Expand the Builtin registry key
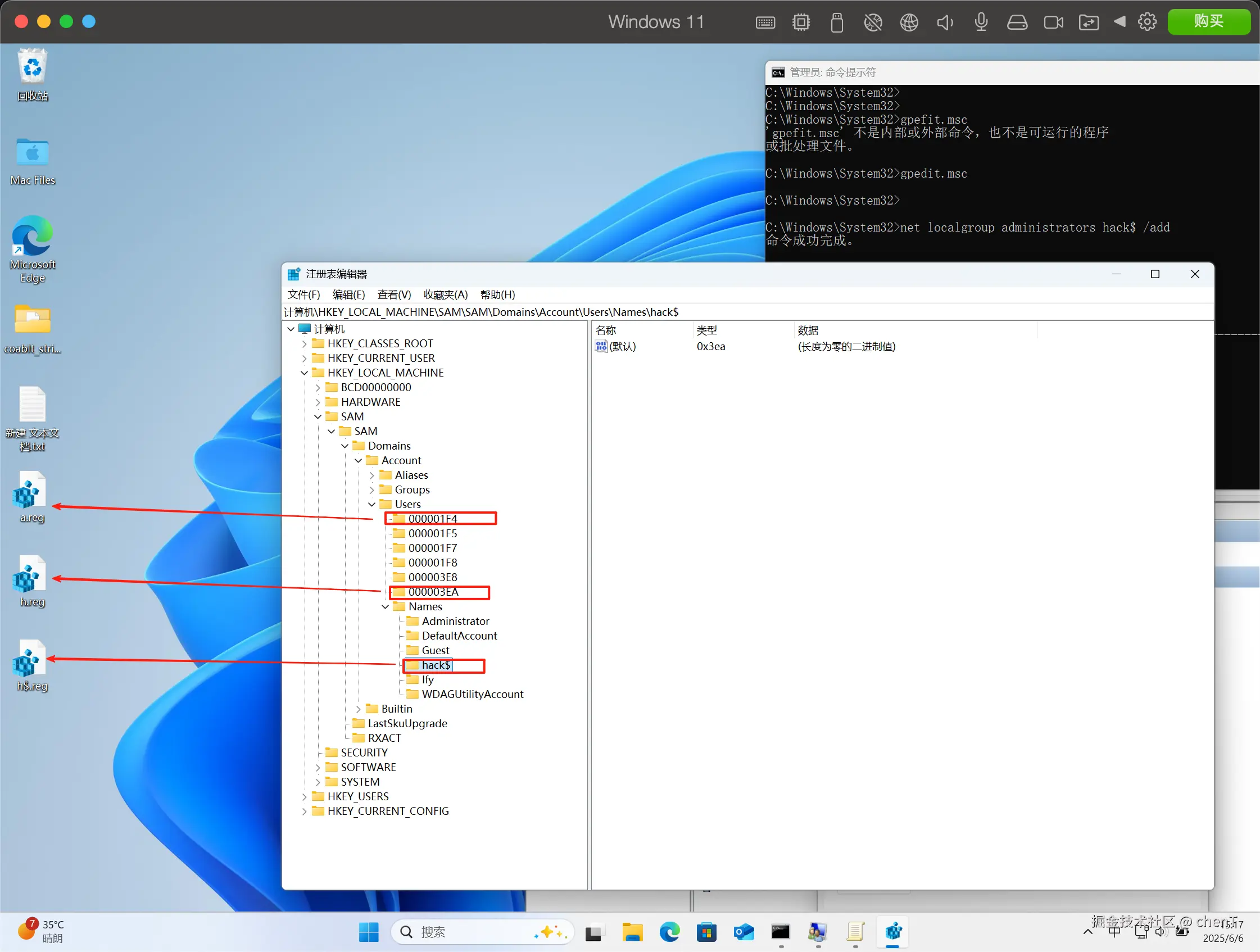The height and width of the screenshot is (952, 1260). tap(359, 709)
